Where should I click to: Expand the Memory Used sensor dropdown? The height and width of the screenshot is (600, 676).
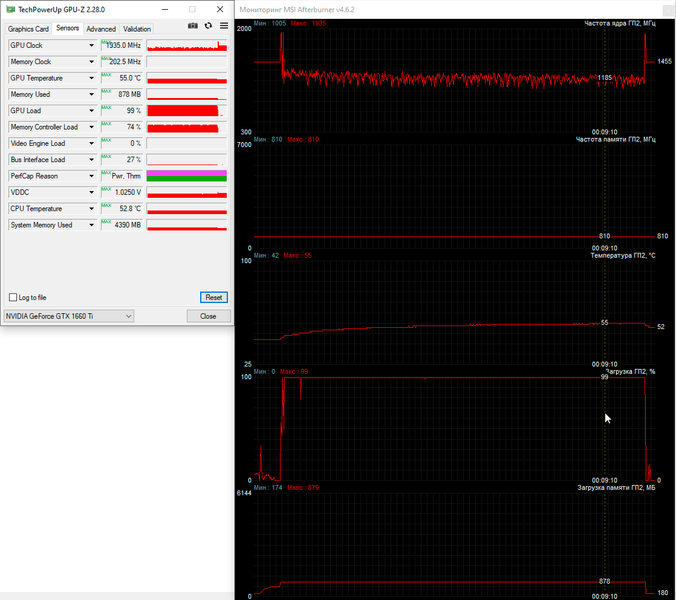coord(91,94)
